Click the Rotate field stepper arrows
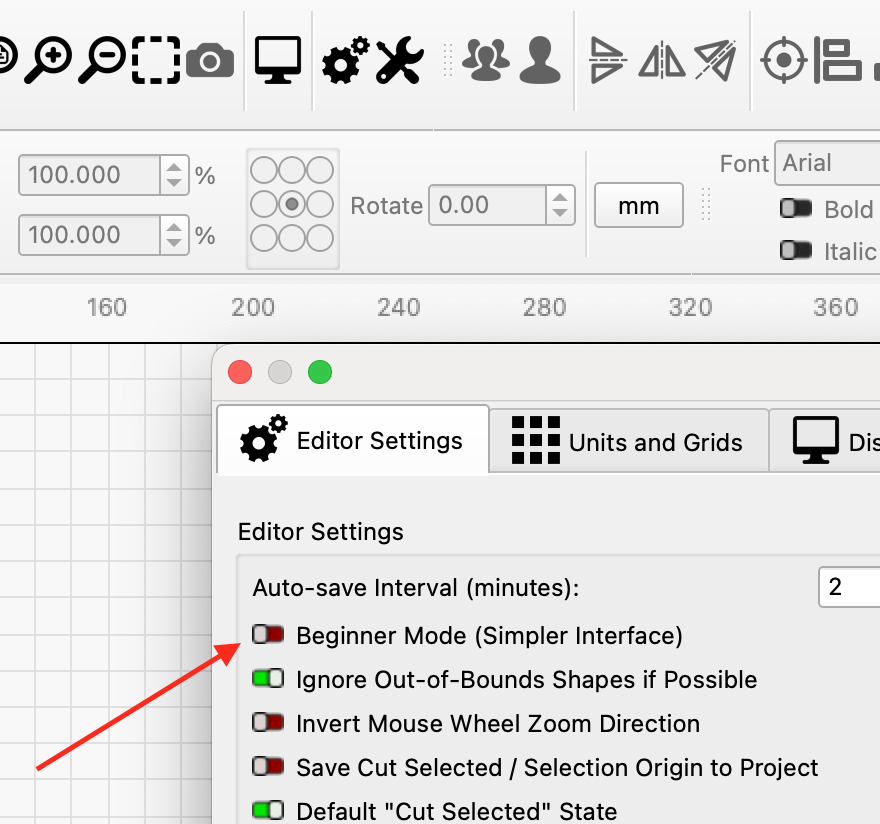Viewport: 880px width, 824px height. [x=560, y=205]
